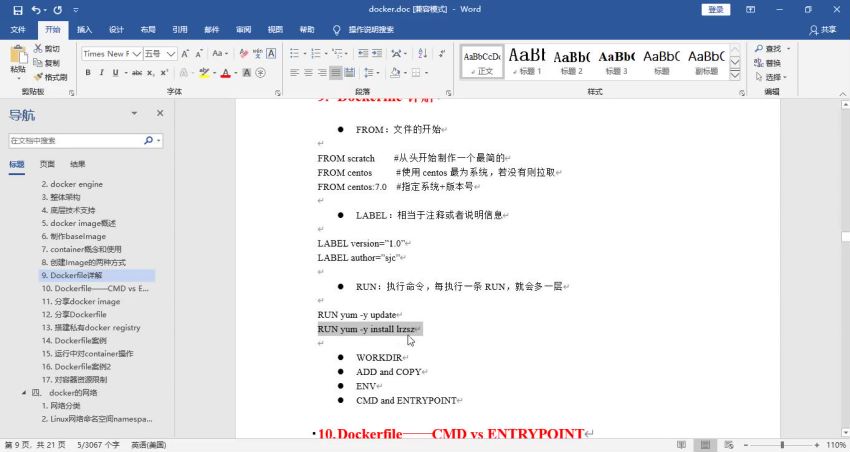The image size is (850, 452).
Task: Open the font size dropdown
Action: pos(171,54)
